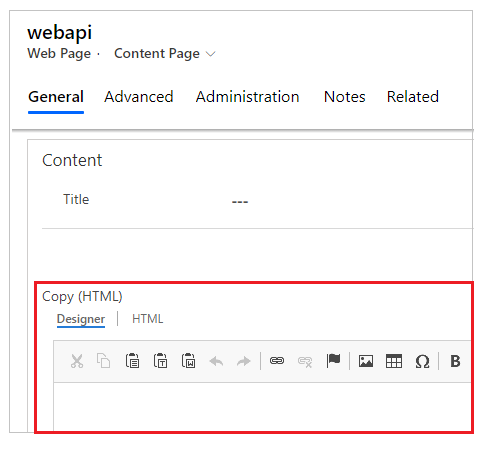Image resolution: width=491 pixels, height=449 pixels.
Task: Open the Advanced tab
Action: (x=139, y=97)
